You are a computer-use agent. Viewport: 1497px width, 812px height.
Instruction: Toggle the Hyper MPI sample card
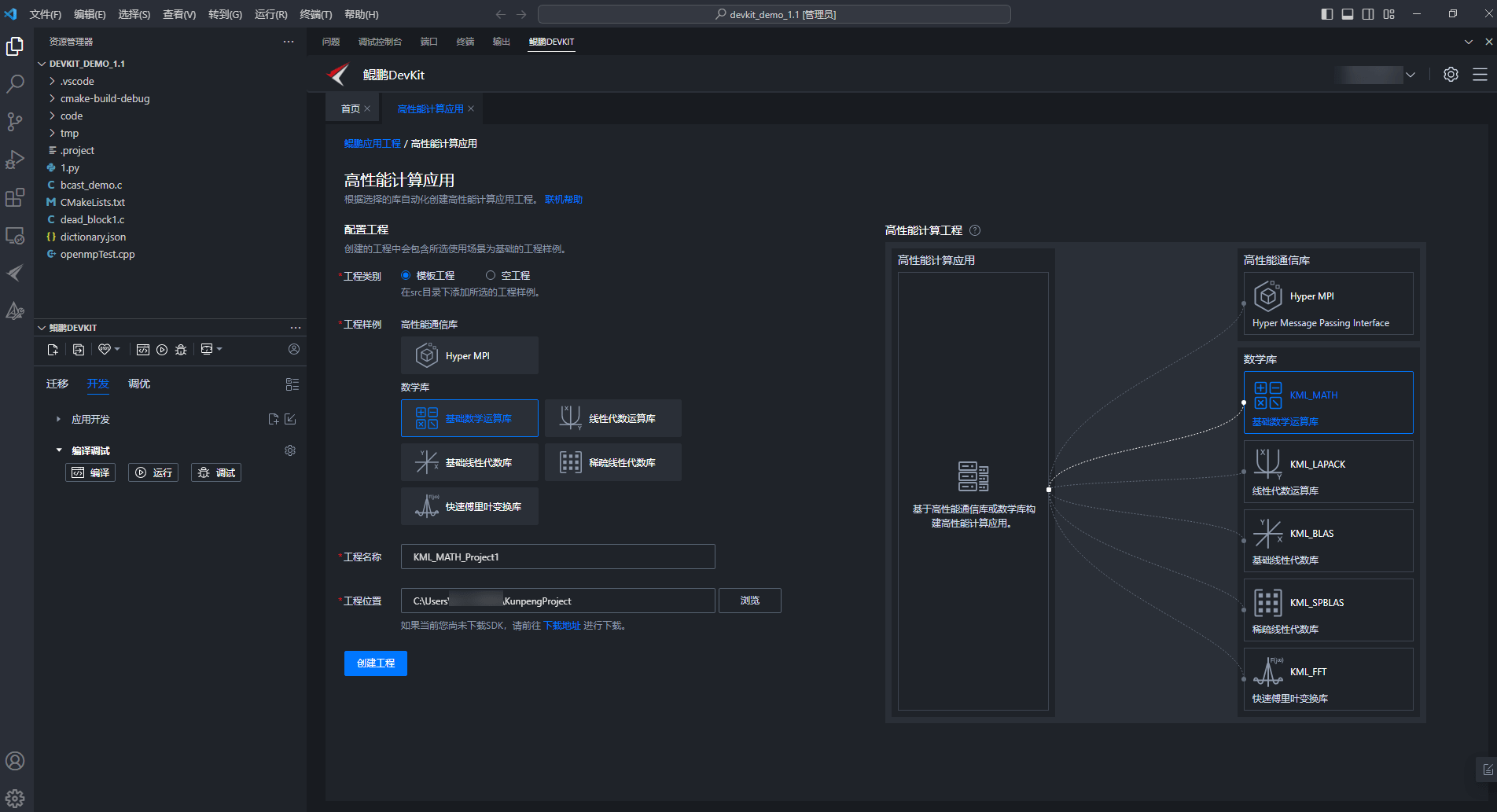coord(469,355)
